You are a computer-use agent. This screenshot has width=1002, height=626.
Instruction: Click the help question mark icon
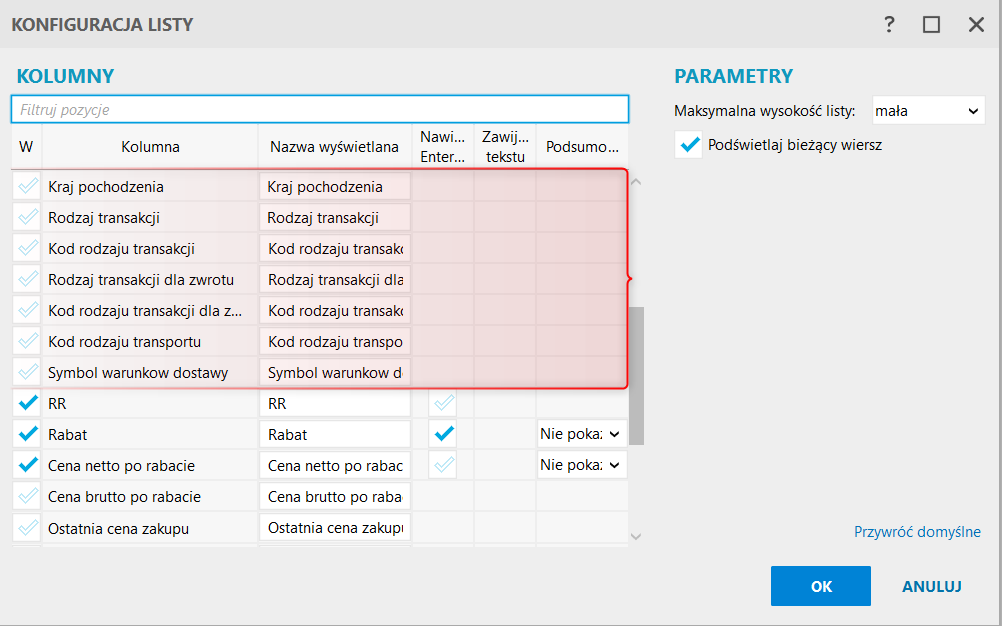(889, 25)
